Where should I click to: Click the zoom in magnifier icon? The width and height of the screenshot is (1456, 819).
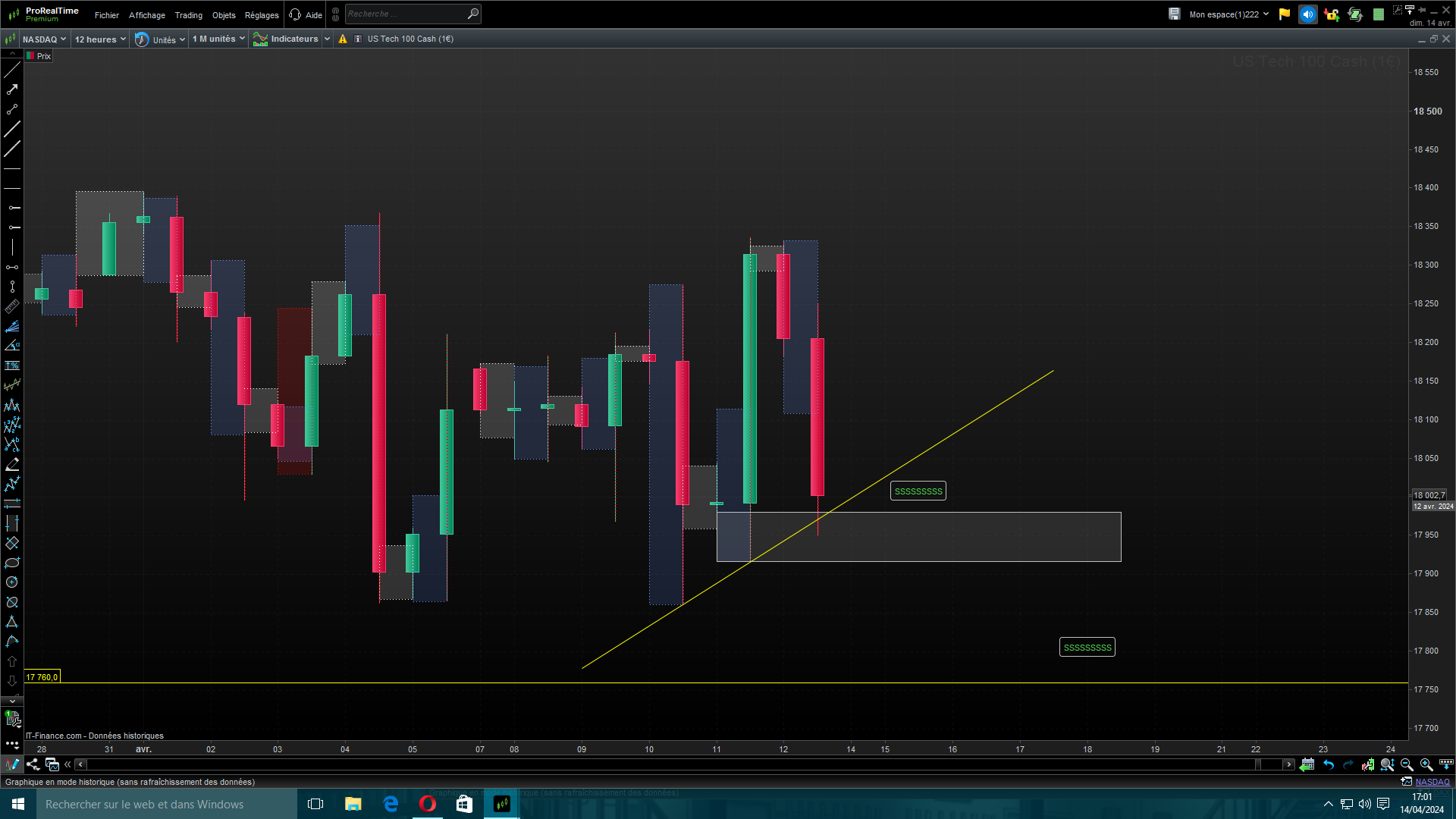pyautogui.click(x=1426, y=764)
